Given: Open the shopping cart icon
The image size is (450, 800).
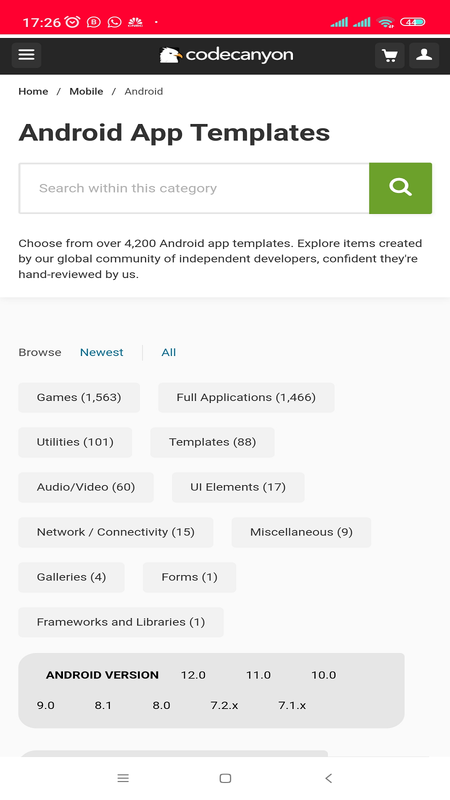Looking at the screenshot, I should click(390, 55).
